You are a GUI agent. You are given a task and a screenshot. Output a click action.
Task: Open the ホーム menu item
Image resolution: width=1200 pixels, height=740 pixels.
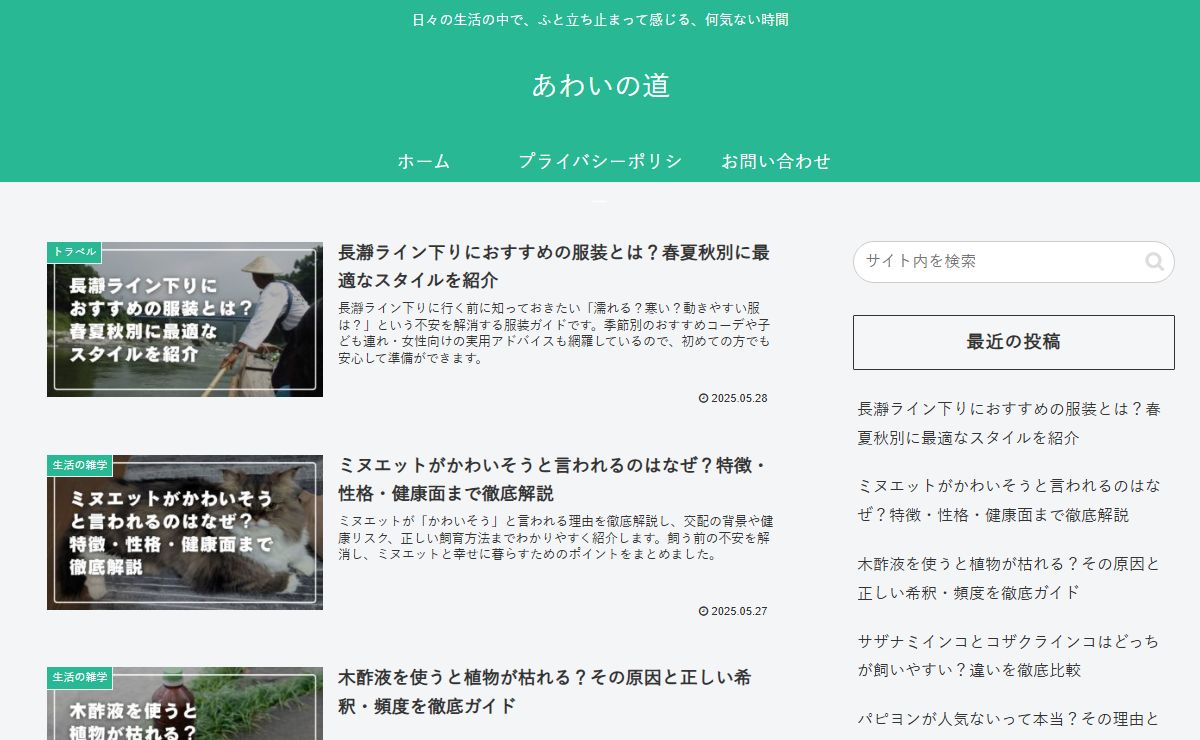[424, 161]
